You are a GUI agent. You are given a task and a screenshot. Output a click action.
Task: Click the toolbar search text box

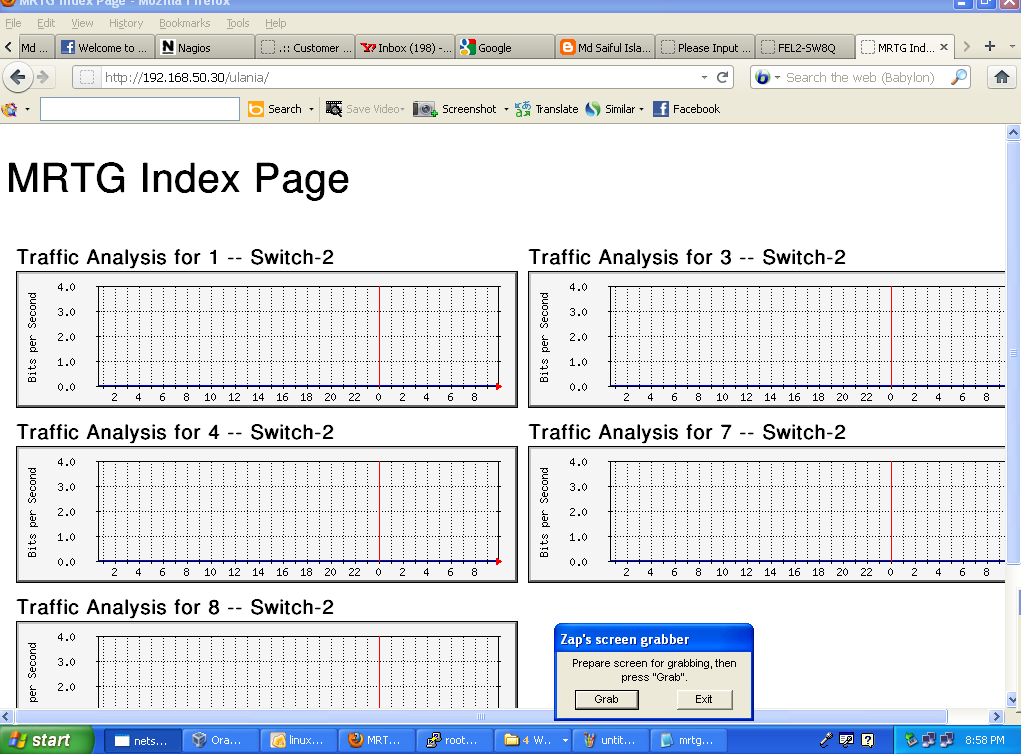(x=140, y=109)
